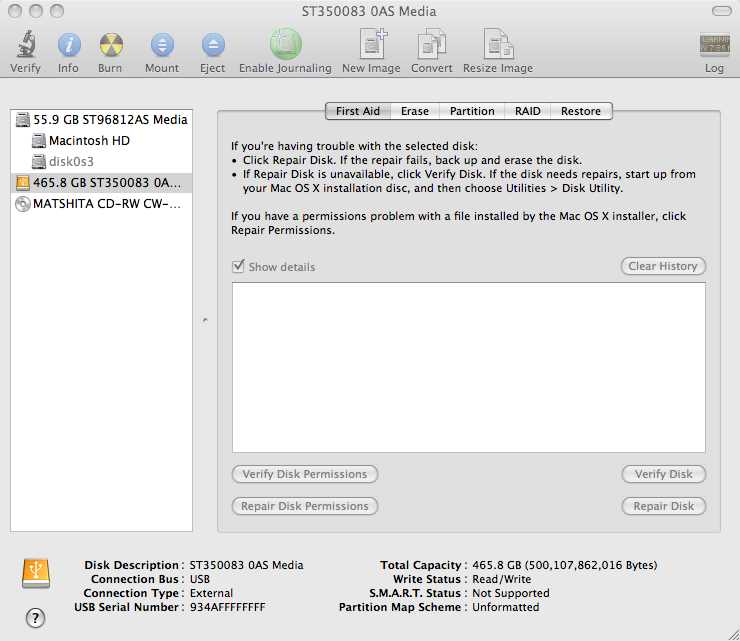Click the Repair Disk button
The image size is (740, 641).
coord(664,506)
